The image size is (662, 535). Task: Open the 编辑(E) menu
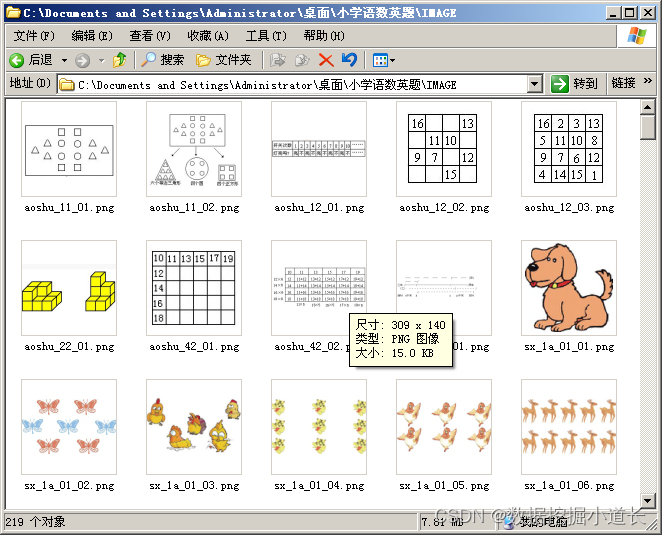[92, 36]
